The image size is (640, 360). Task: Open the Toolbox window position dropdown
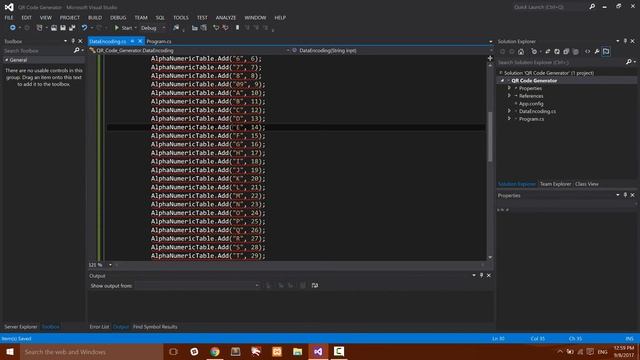pyautogui.click(x=65, y=41)
